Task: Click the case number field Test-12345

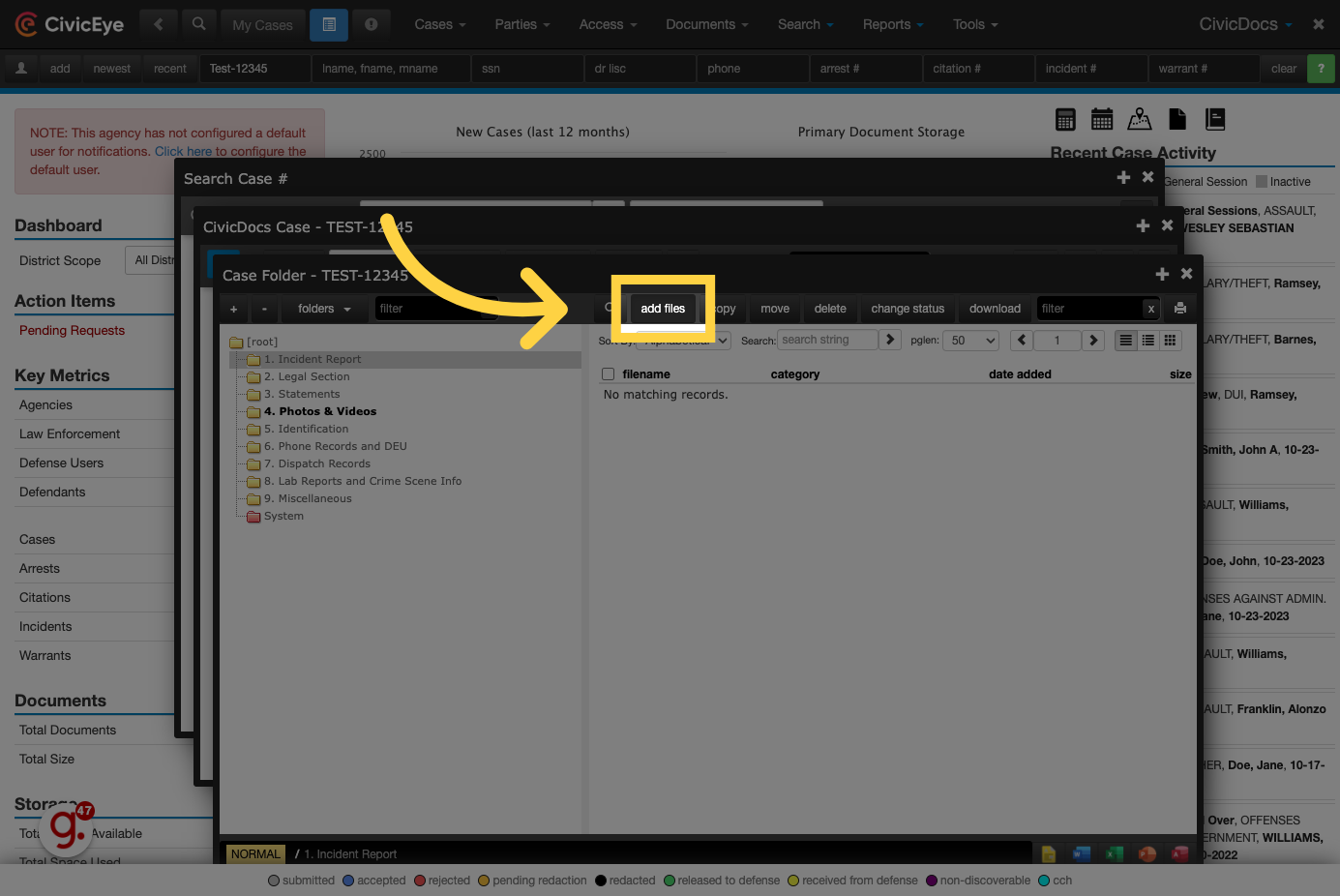Action: [x=254, y=69]
